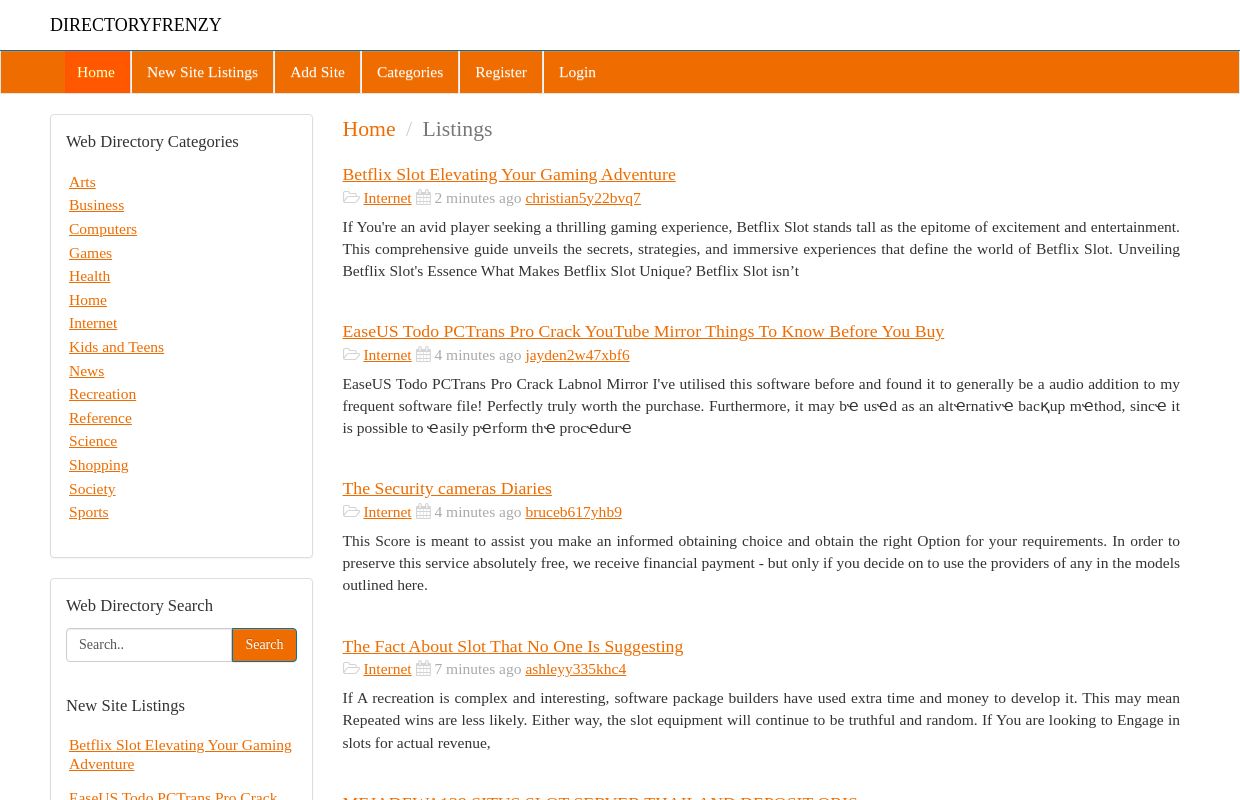
Task: Open the "Betflix Slot Elevating Your Gaming Adventure" listing
Action: pyautogui.click(x=509, y=174)
